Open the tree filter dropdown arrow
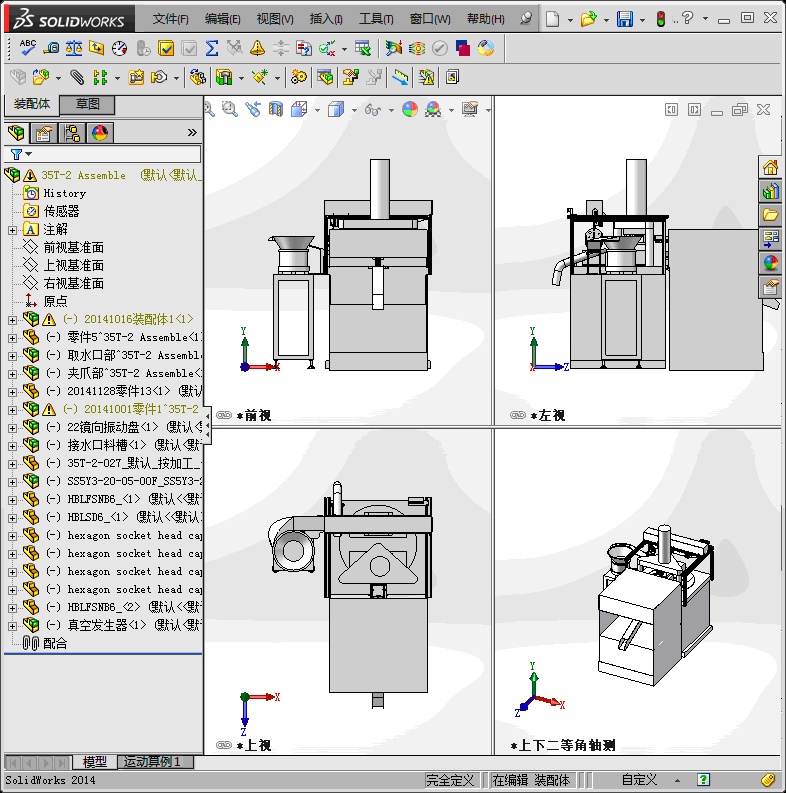Viewport: 786px width, 793px height. coord(29,154)
